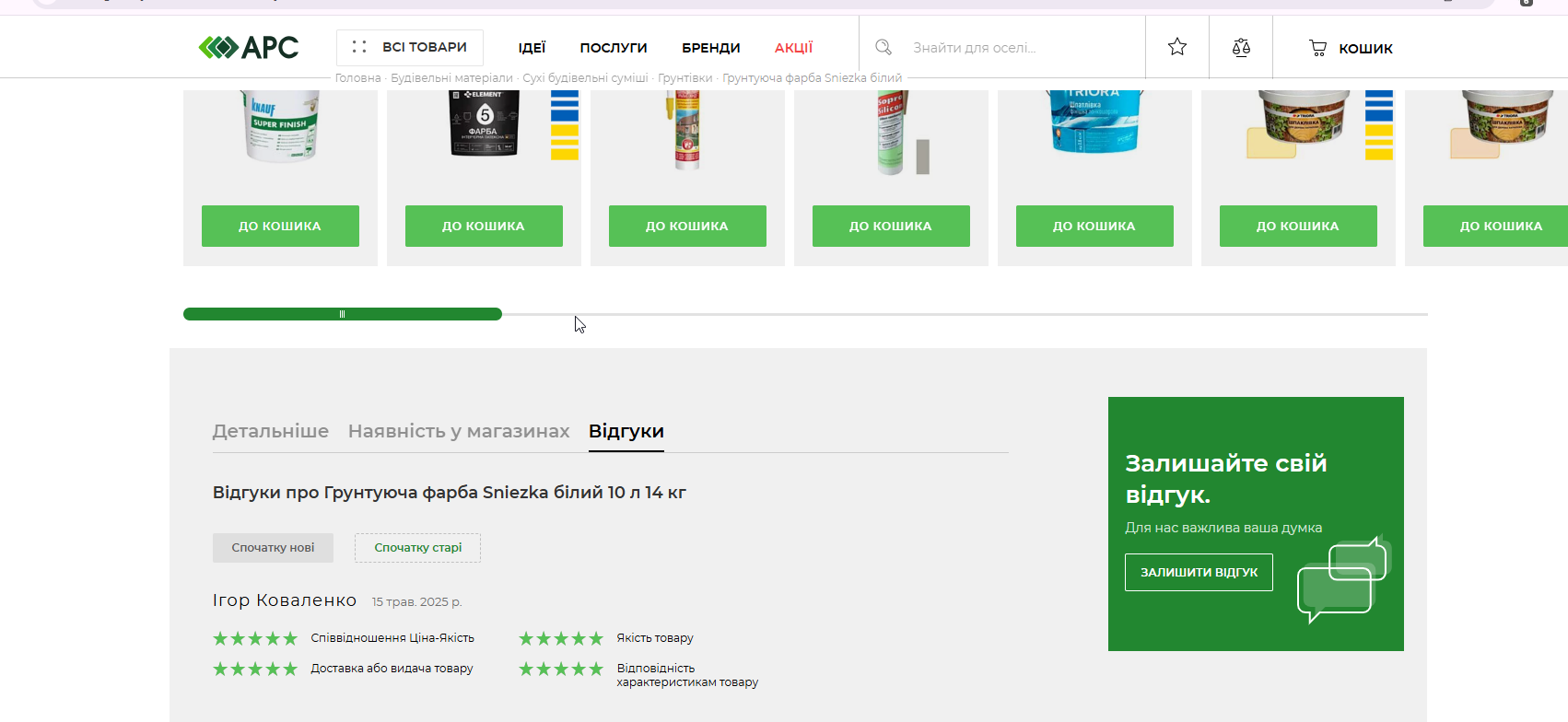Open the Knauf Super Finish product image
The image size is (1568, 722).
click(281, 127)
